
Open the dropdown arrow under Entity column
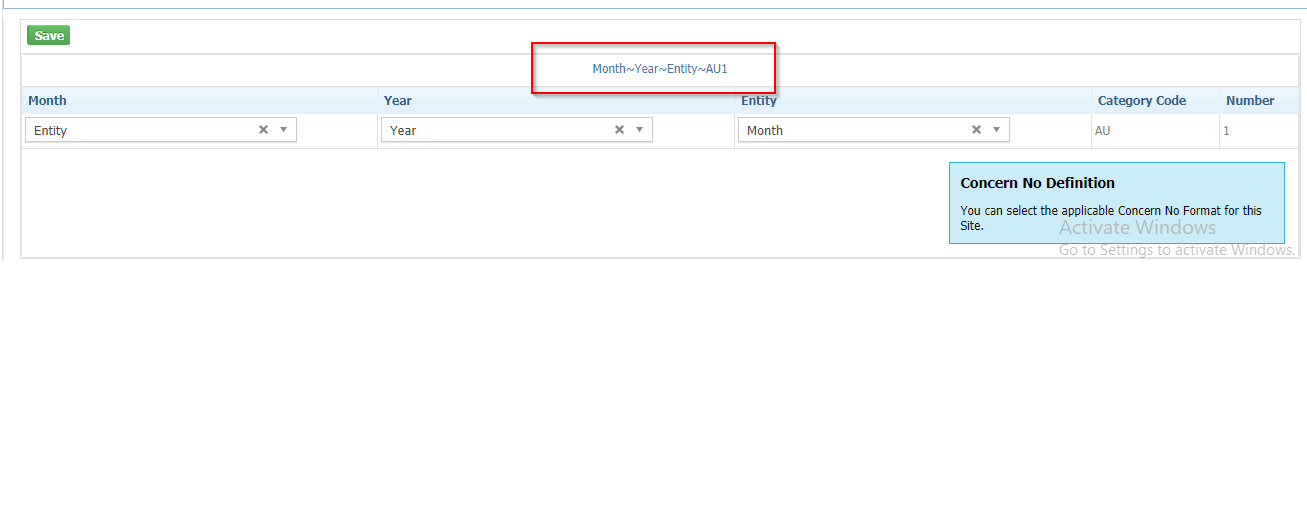click(x=996, y=130)
